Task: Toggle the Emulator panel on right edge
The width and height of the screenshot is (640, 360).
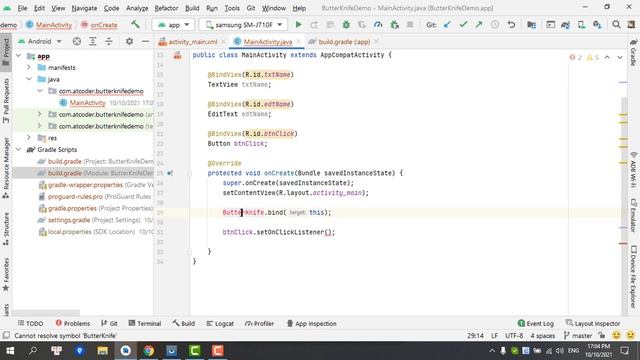Action: pyautogui.click(x=633, y=216)
